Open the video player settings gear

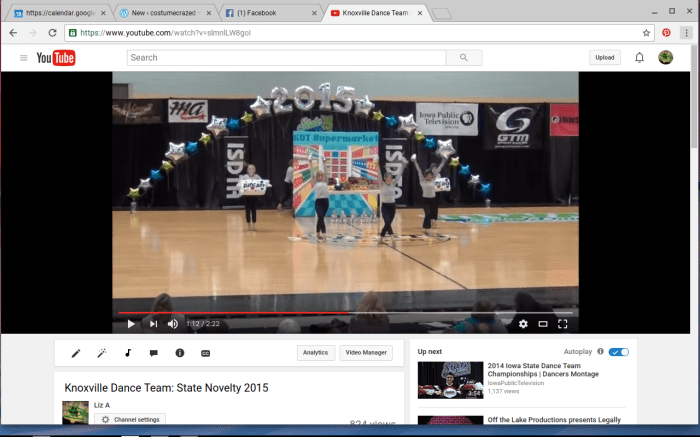522,324
